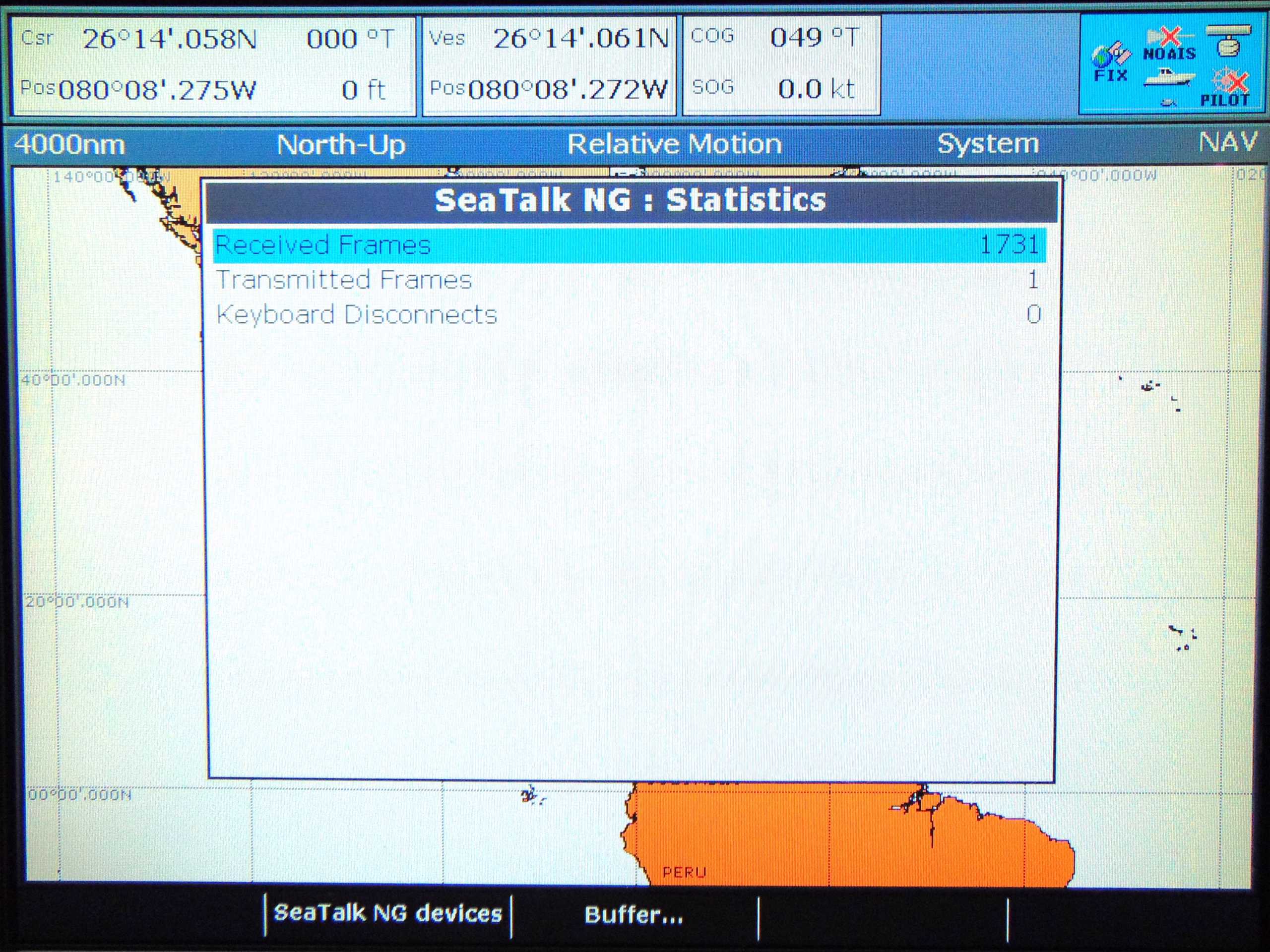Click the System label in status bar
This screenshot has width=1270, height=952.
click(x=988, y=143)
